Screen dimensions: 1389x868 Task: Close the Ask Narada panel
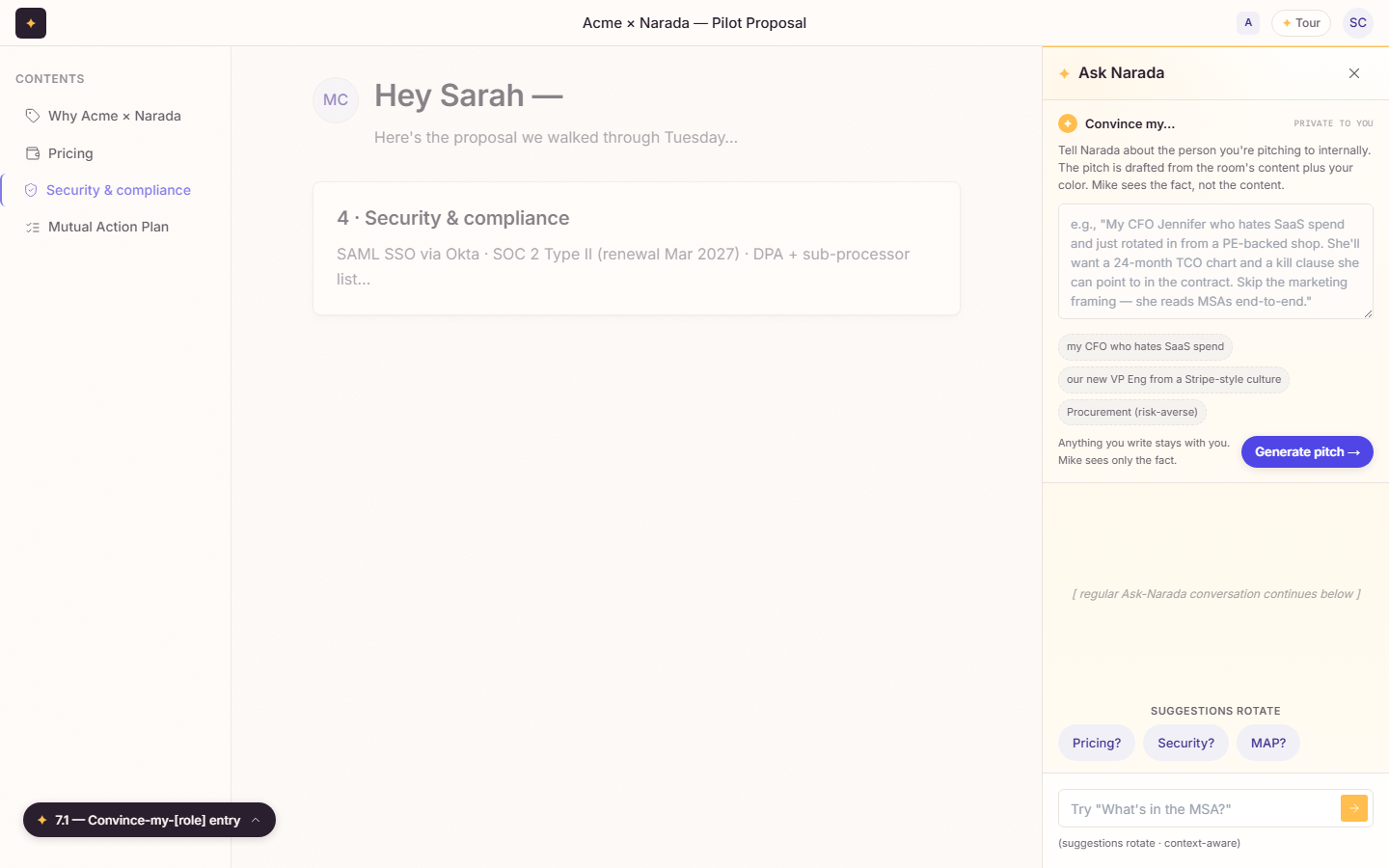point(1354,73)
